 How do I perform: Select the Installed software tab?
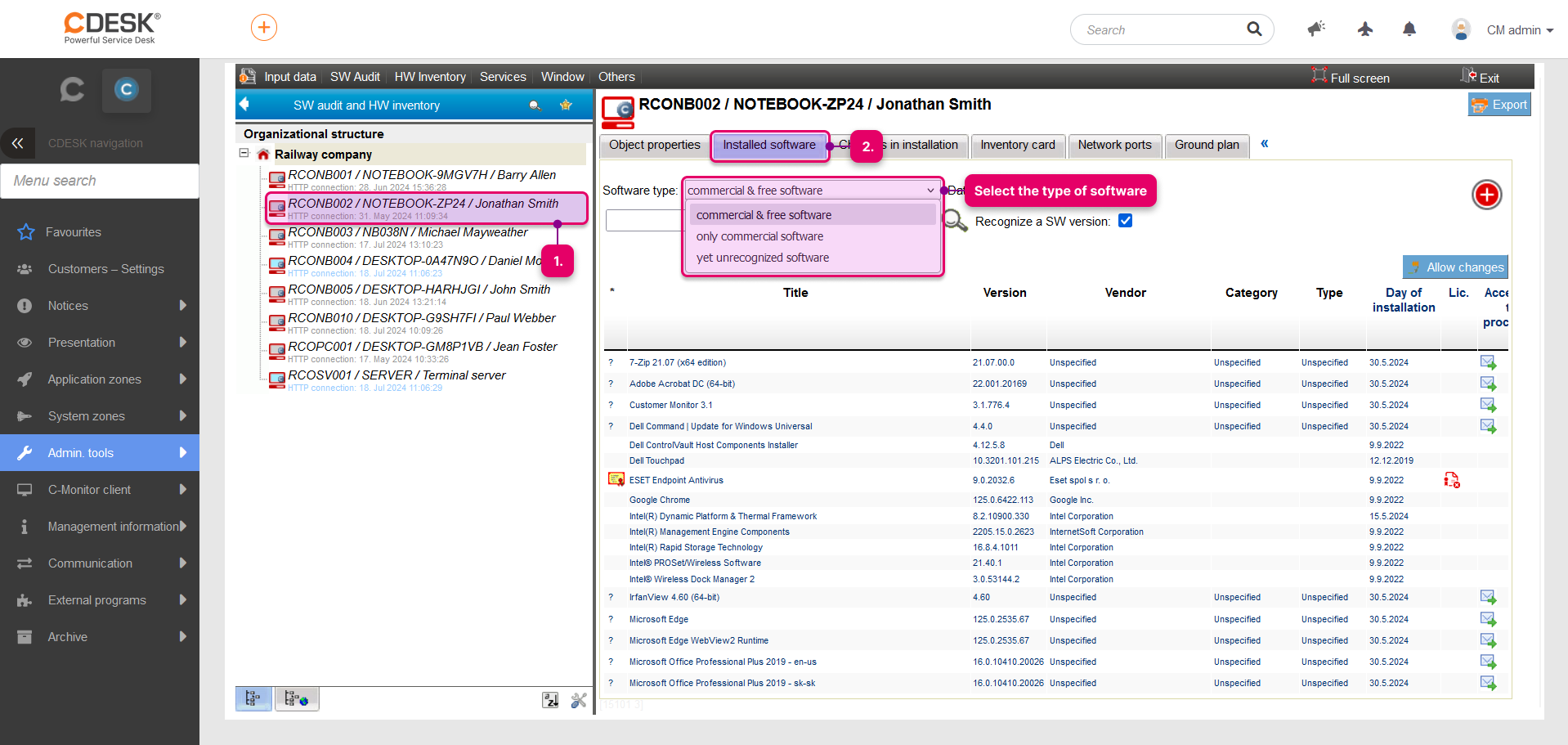coord(769,146)
